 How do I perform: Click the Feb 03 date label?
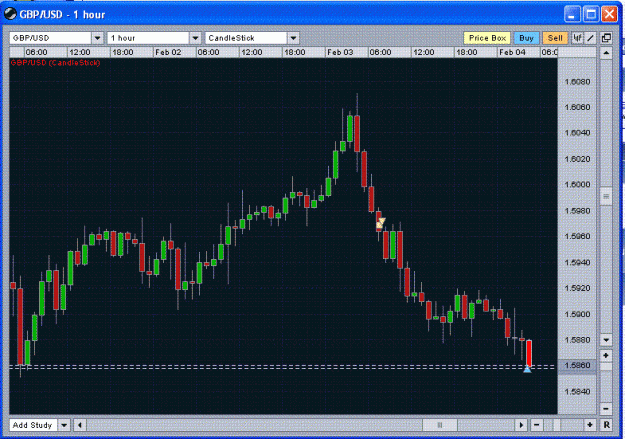click(x=340, y=52)
